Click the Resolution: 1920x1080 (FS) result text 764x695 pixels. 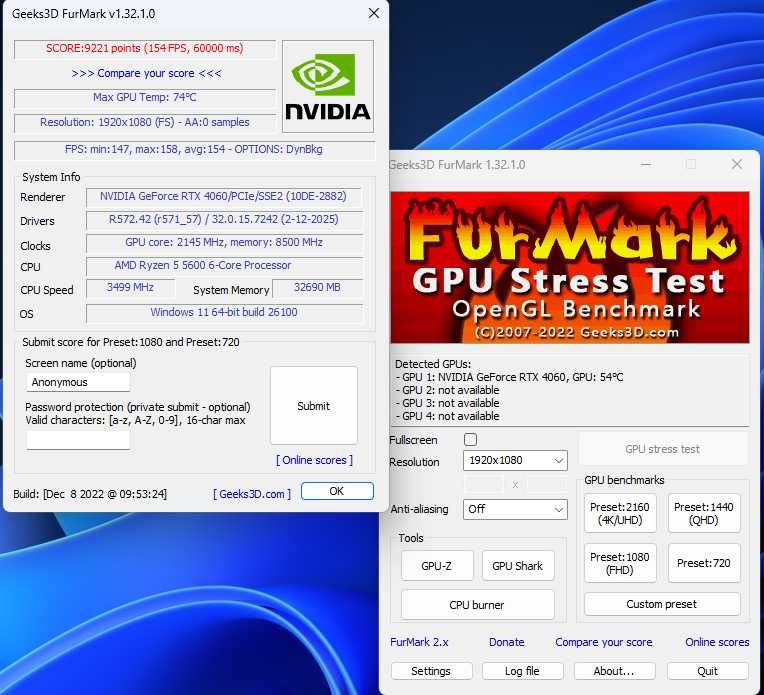click(145, 122)
